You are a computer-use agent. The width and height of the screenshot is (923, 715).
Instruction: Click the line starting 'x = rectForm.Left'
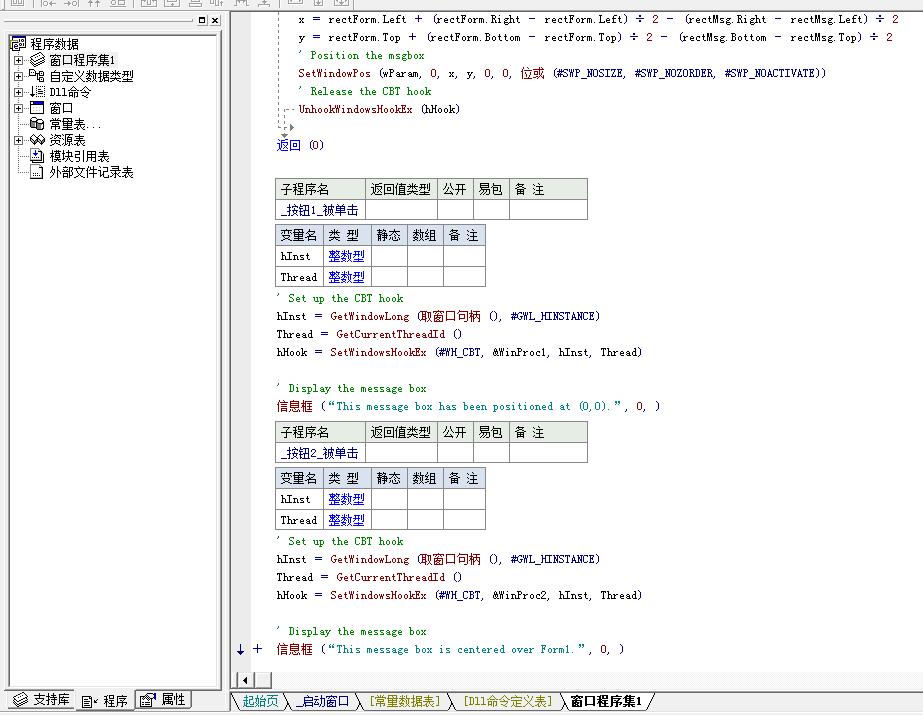pyautogui.click(x=599, y=19)
